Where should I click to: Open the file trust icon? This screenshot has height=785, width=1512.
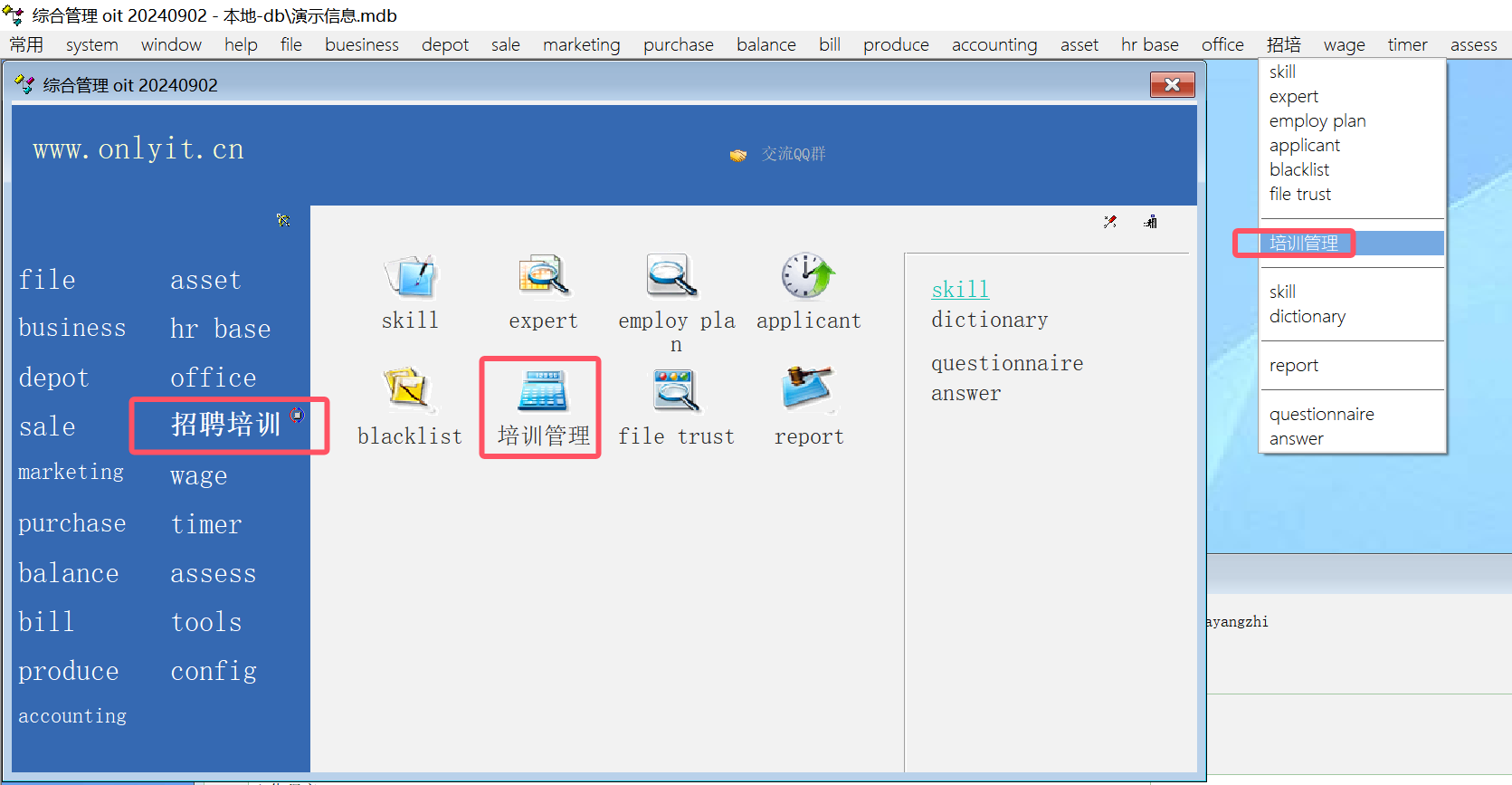(x=675, y=391)
